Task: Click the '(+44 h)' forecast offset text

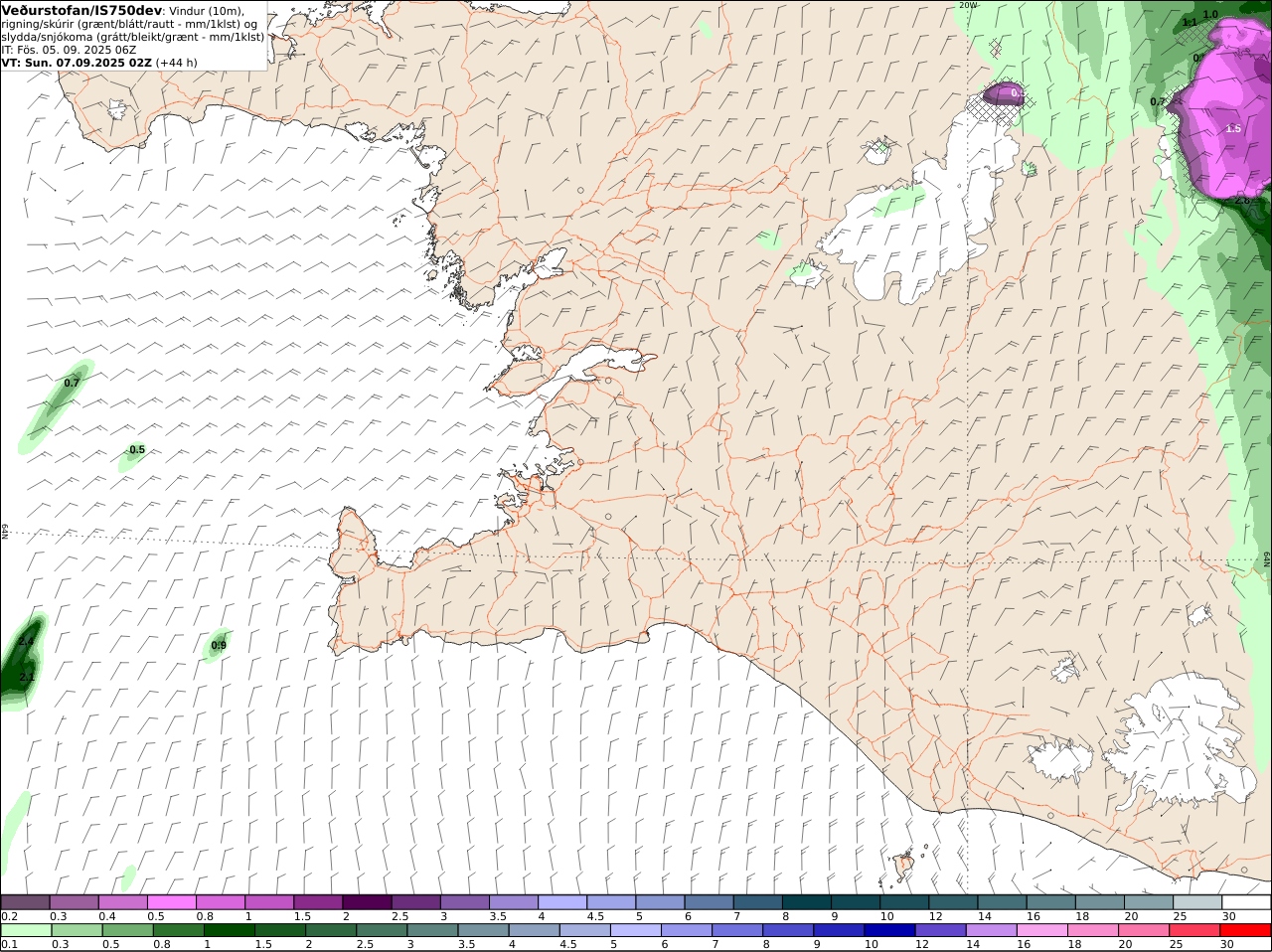Action: point(176,63)
